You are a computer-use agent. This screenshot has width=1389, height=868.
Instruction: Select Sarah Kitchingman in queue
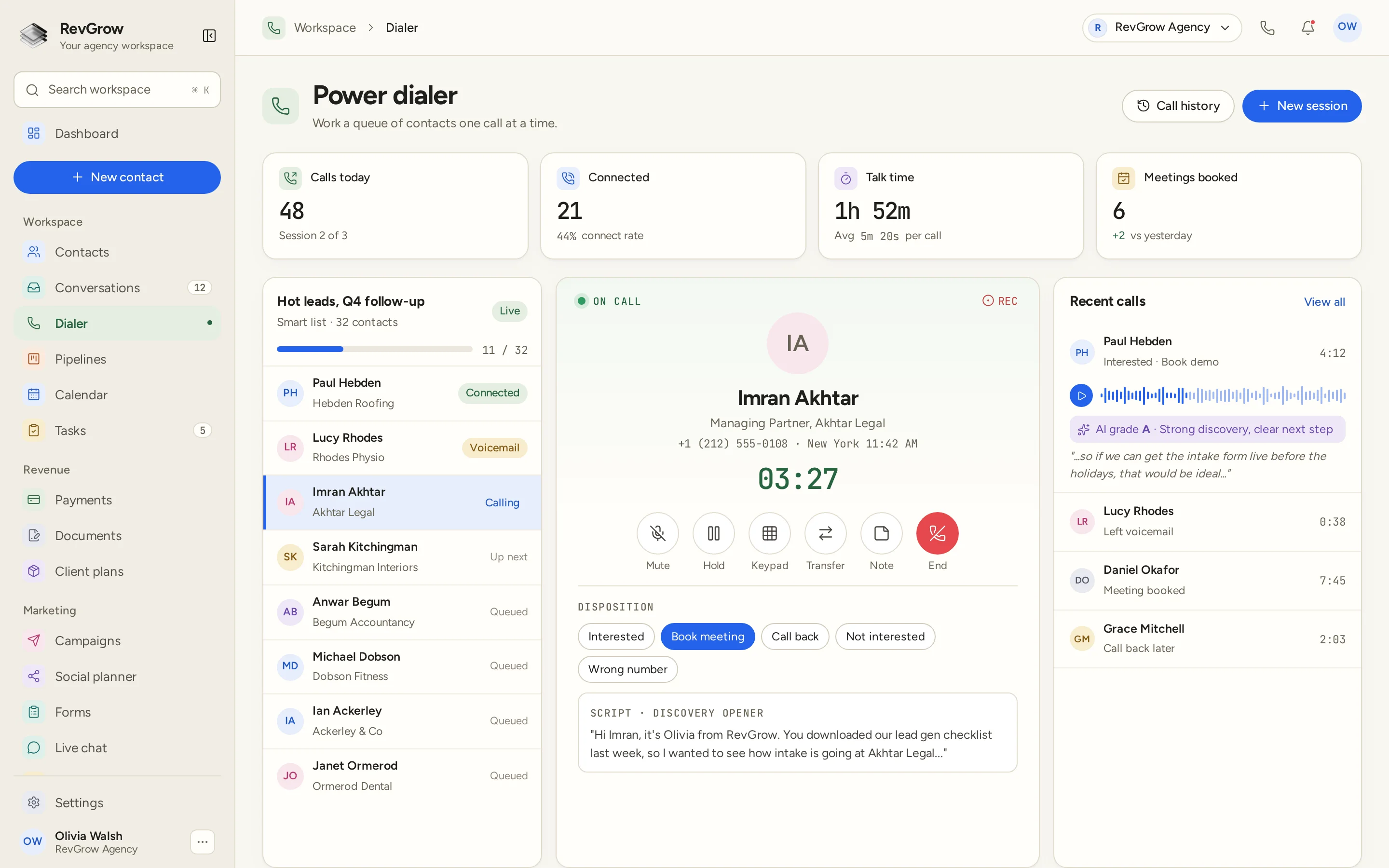(x=402, y=557)
